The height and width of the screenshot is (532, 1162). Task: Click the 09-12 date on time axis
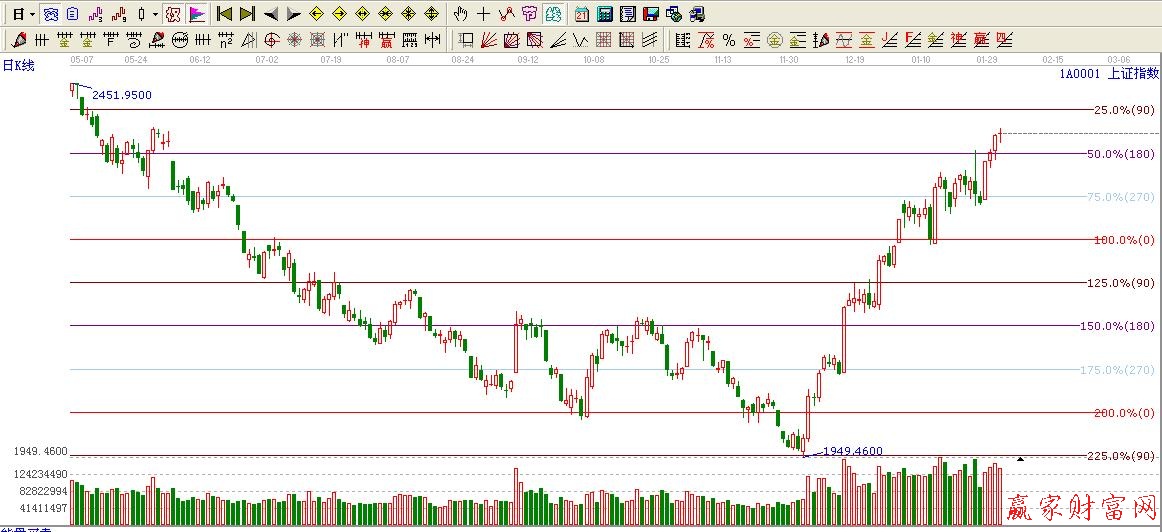[528, 60]
